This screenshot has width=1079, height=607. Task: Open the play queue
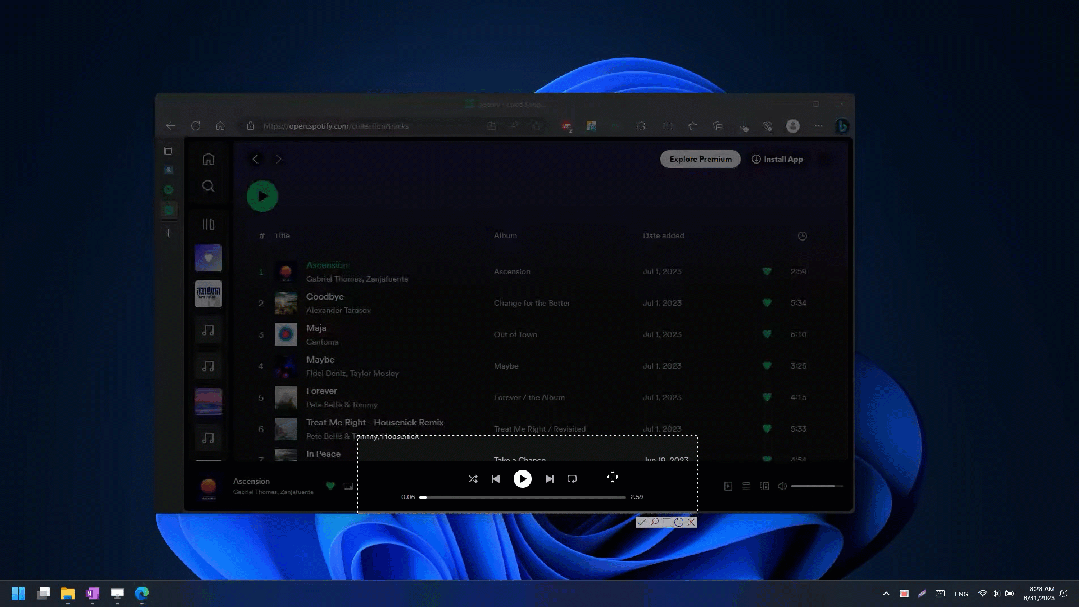pos(746,486)
